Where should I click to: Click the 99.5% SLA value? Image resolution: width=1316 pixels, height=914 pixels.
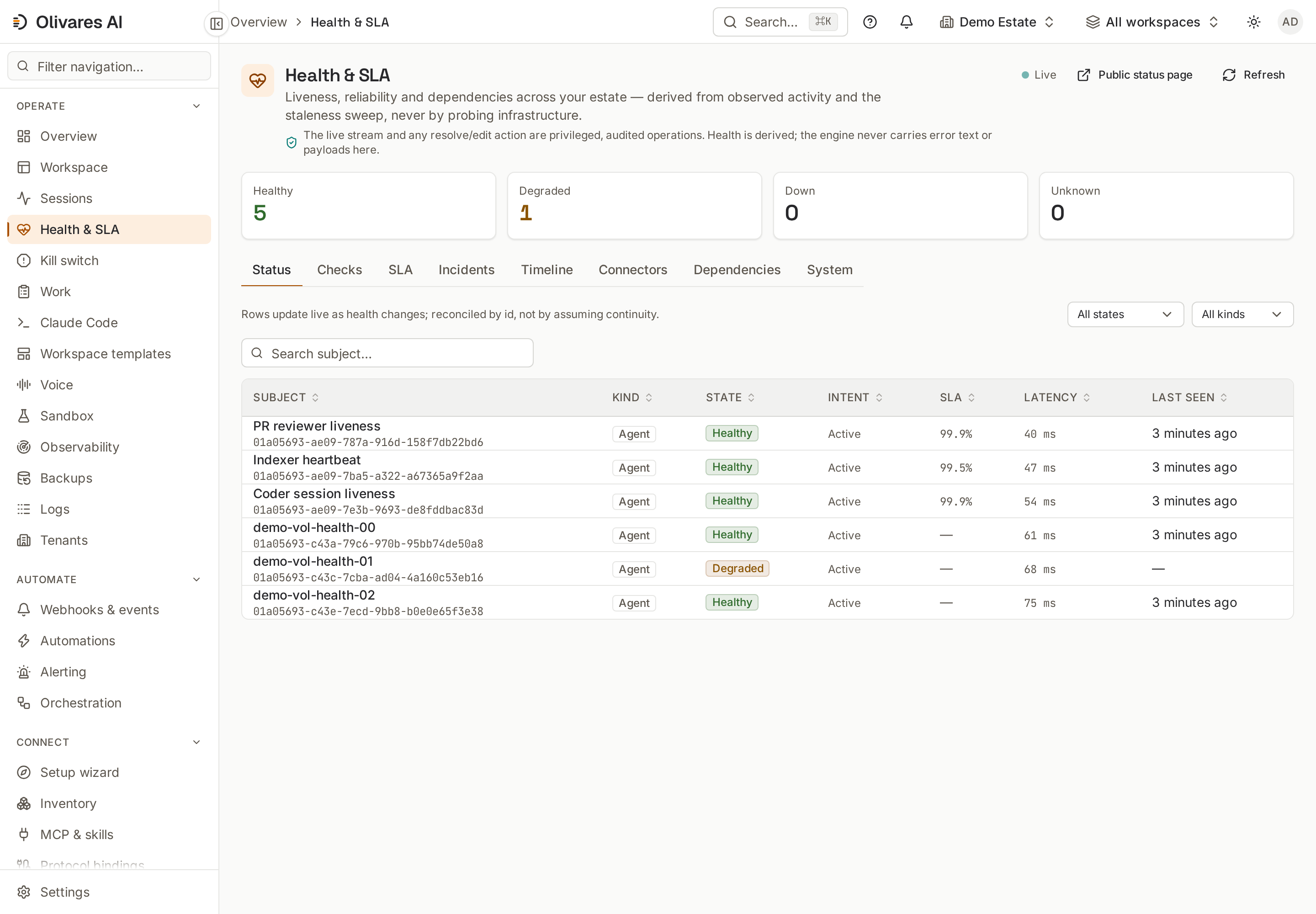[x=956, y=468]
